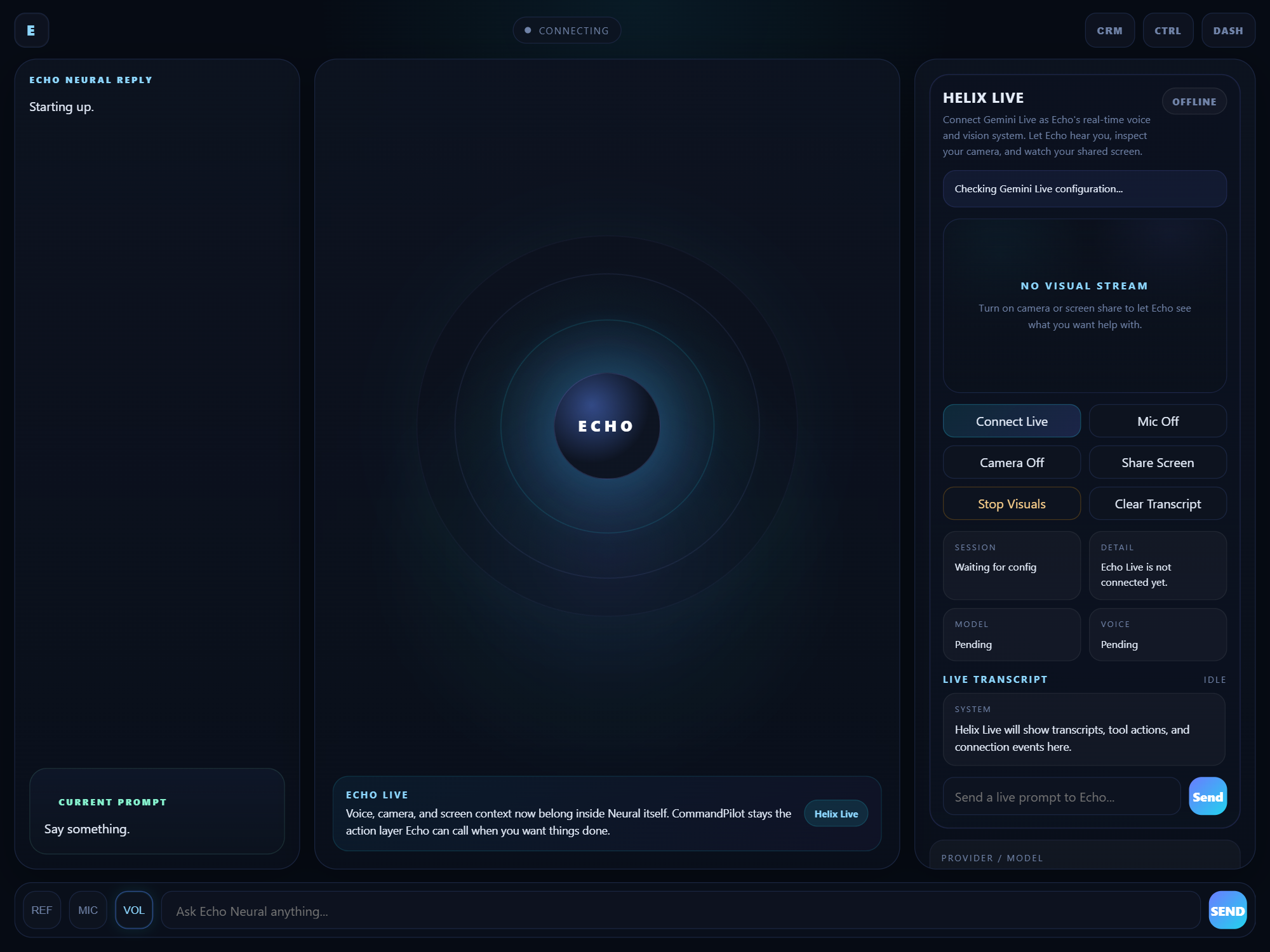
Task: Click the SYSTEM transcript message
Action: click(x=1084, y=729)
